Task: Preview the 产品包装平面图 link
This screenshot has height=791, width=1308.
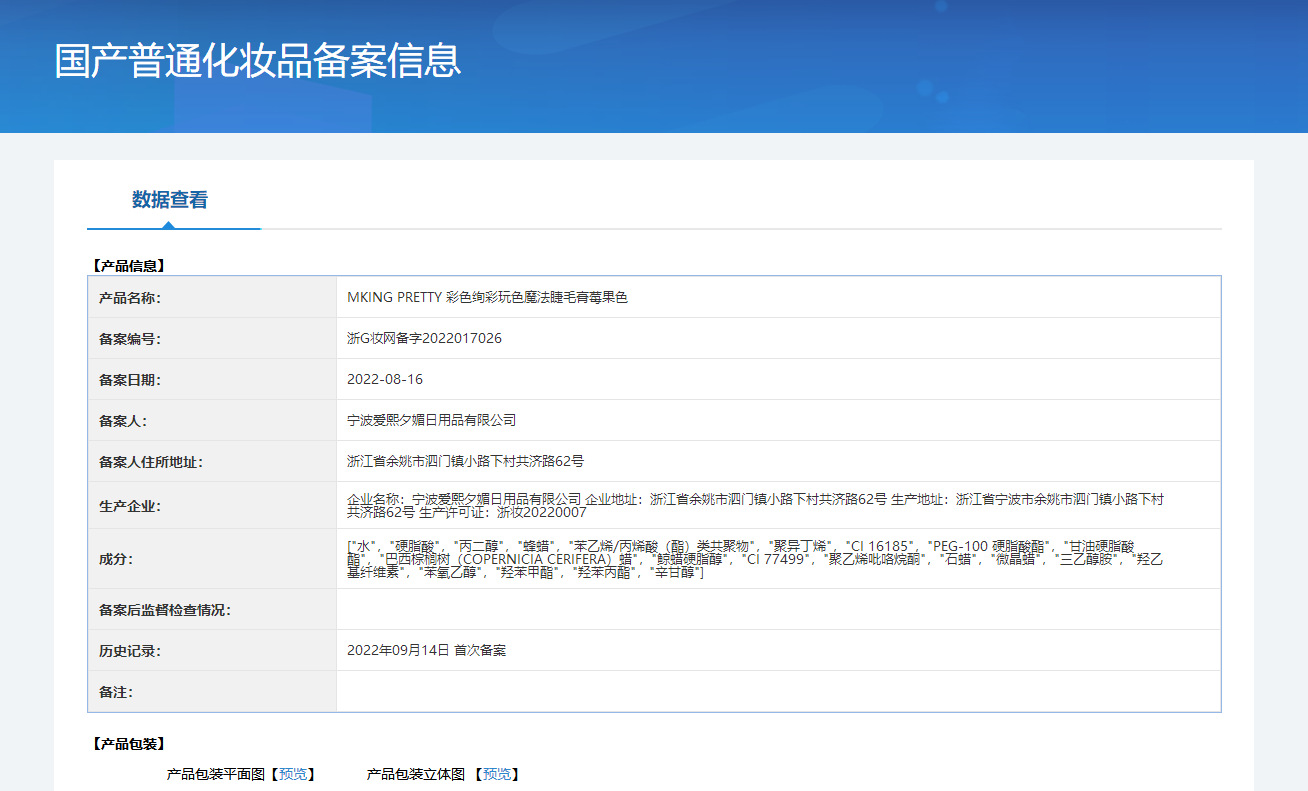Action: coord(294,774)
